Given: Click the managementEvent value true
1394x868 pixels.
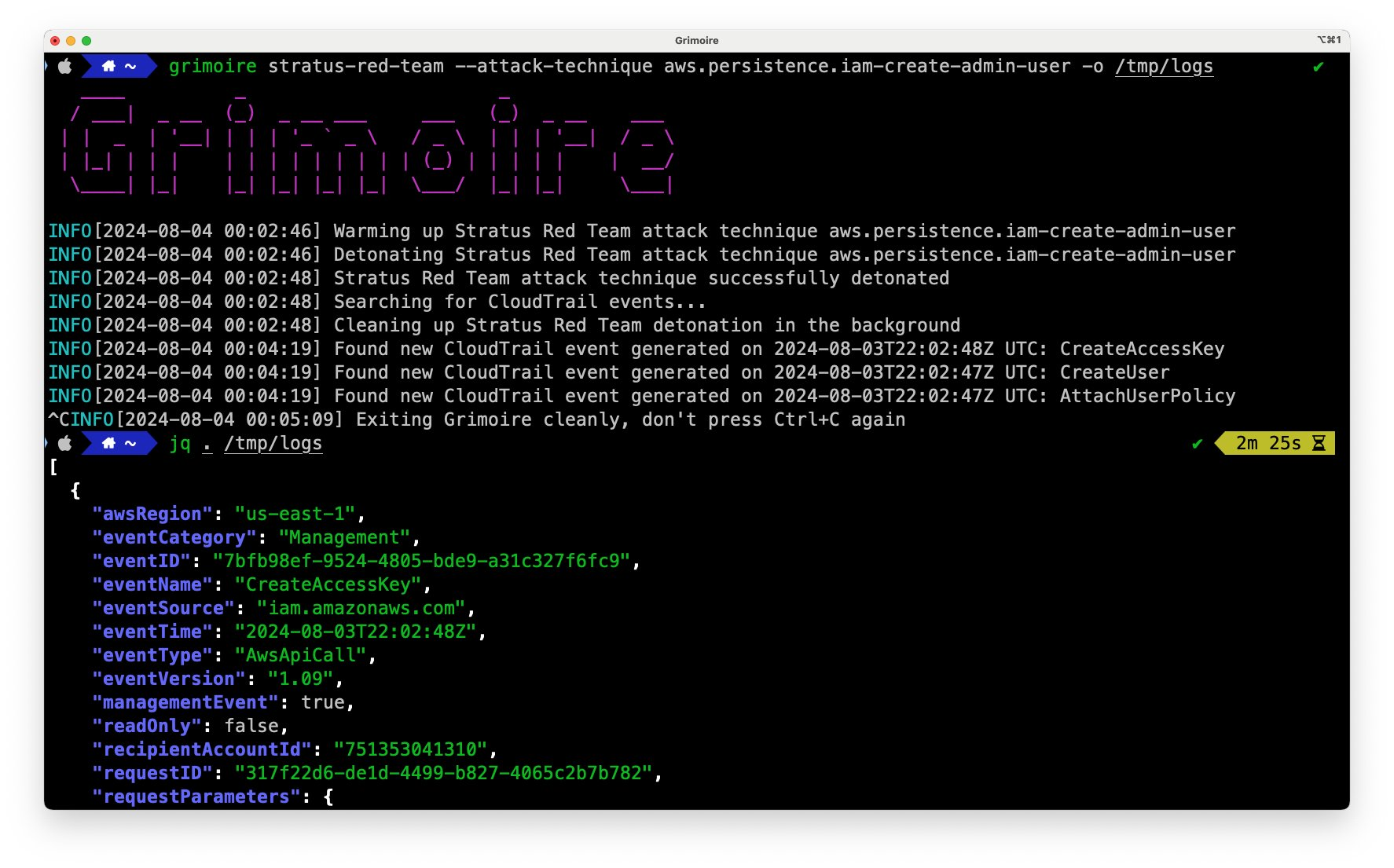Looking at the screenshot, I should click(322, 702).
